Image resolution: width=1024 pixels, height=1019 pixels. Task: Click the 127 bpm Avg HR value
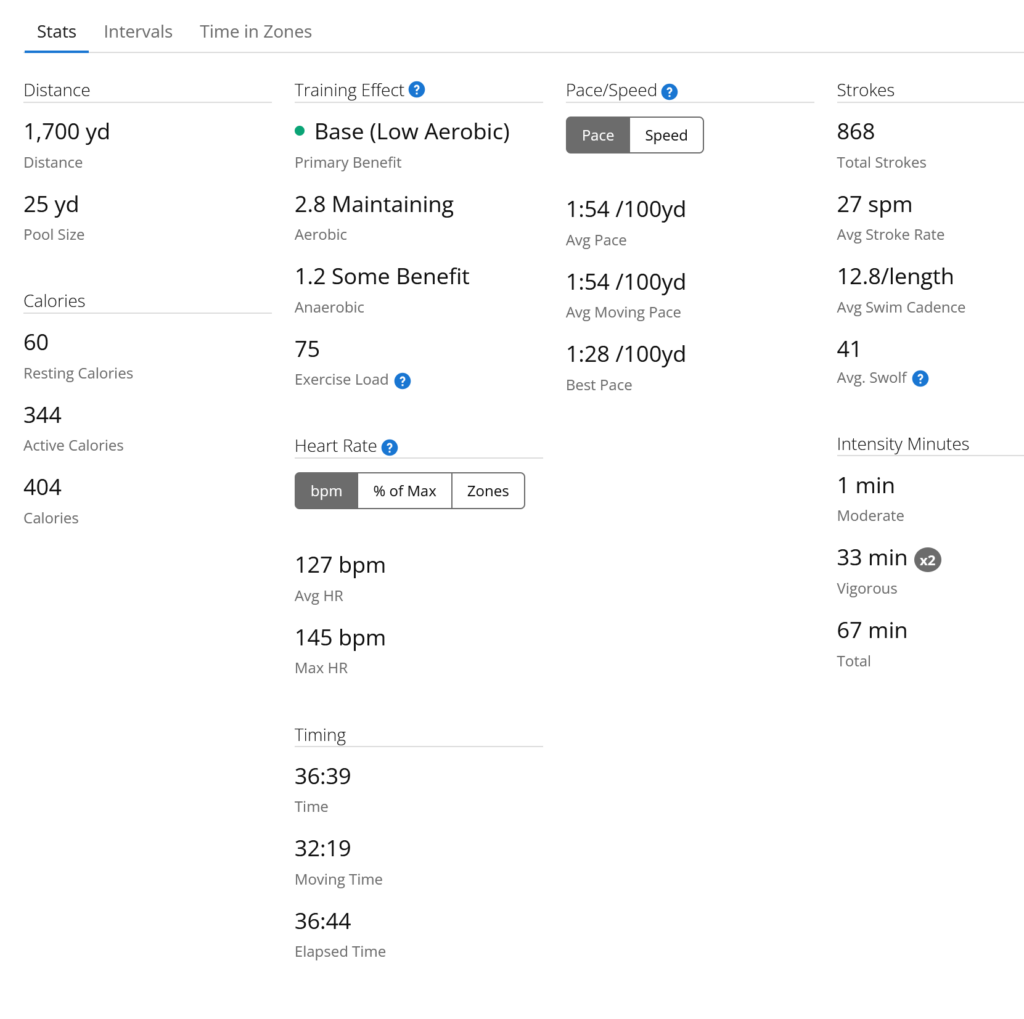pos(340,565)
